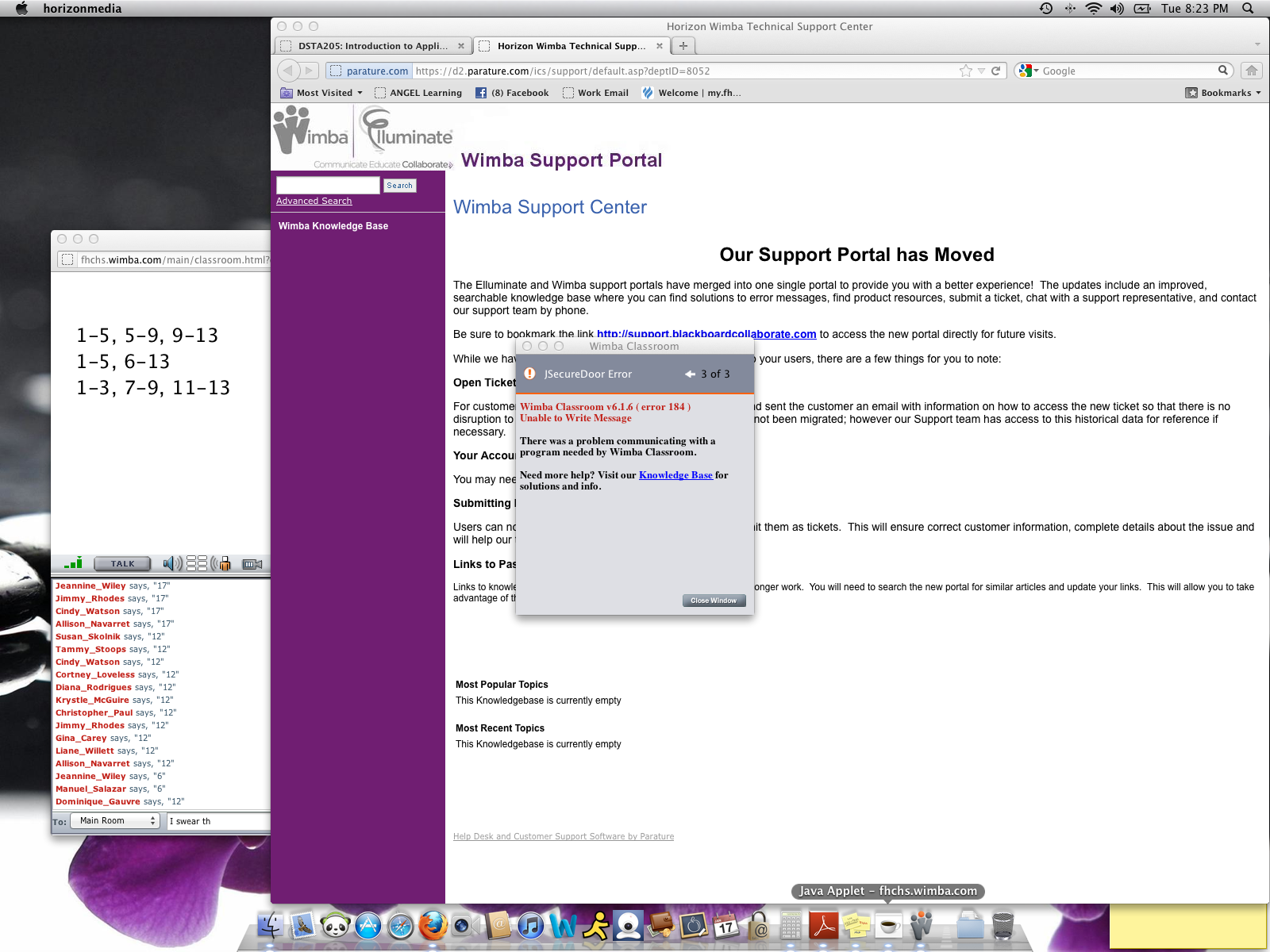The height and width of the screenshot is (952, 1270).
Task: Click the menu bar volume icon
Action: pos(1117,9)
